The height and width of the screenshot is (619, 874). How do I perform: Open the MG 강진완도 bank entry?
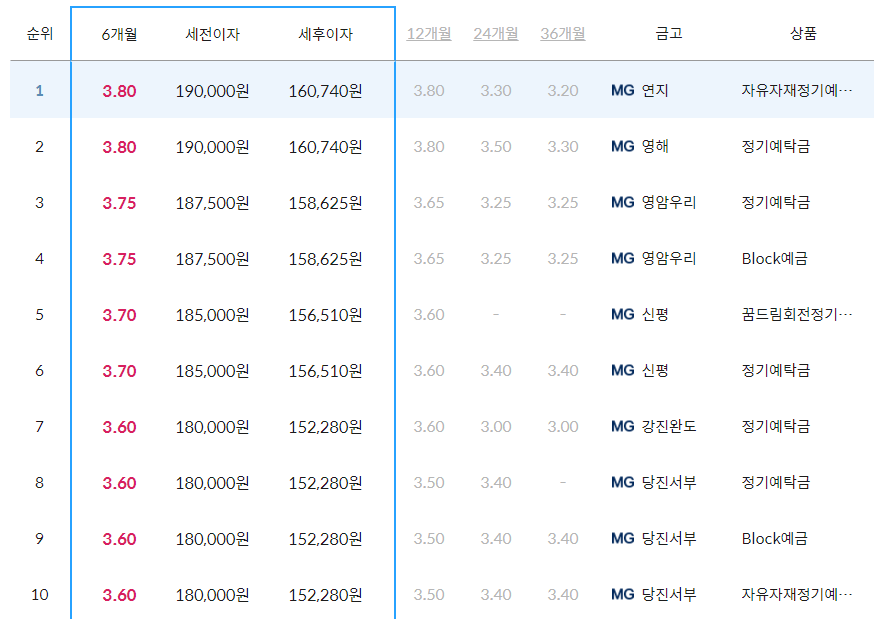pyautogui.click(x=653, y=426)
